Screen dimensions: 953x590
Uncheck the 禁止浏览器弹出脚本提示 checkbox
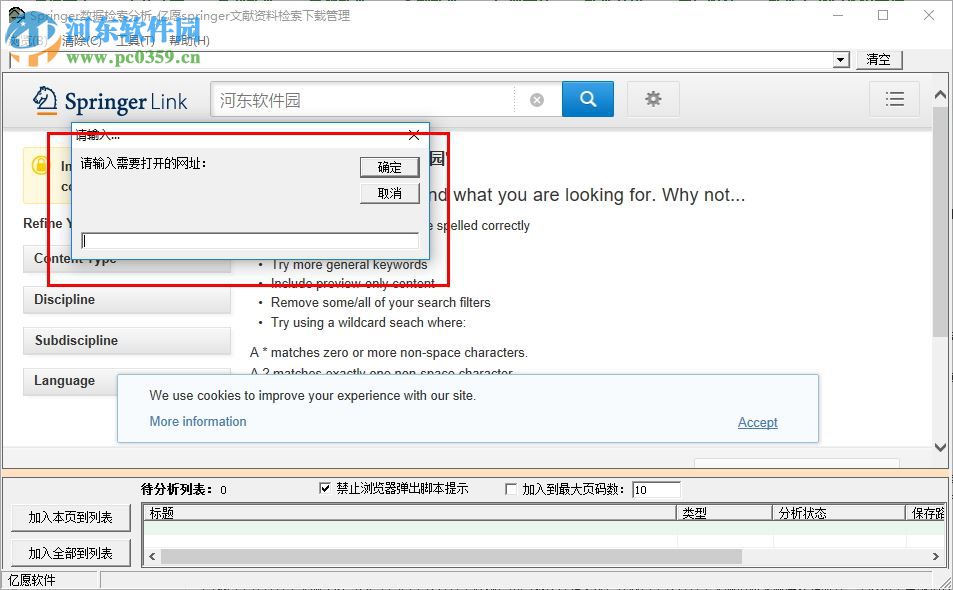[325, 488]
